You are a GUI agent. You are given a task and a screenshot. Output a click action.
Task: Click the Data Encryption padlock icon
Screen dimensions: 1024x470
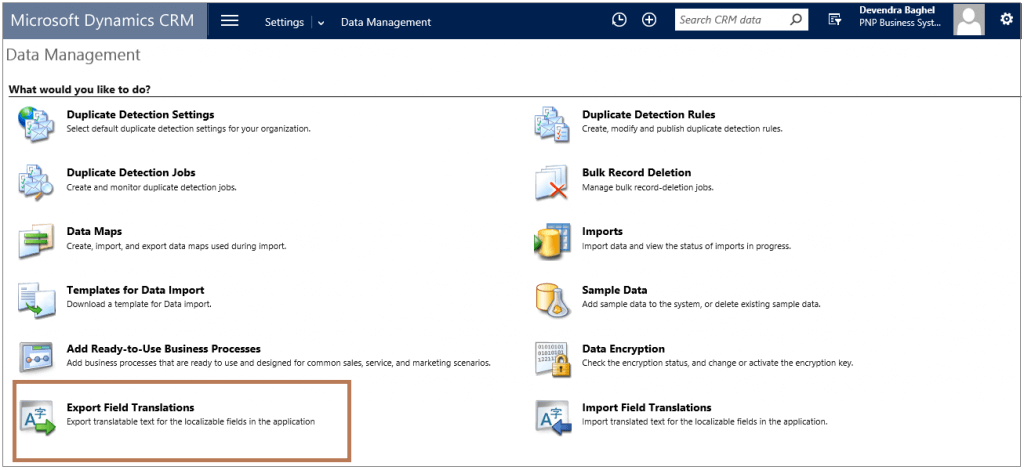tap(552, 358)
